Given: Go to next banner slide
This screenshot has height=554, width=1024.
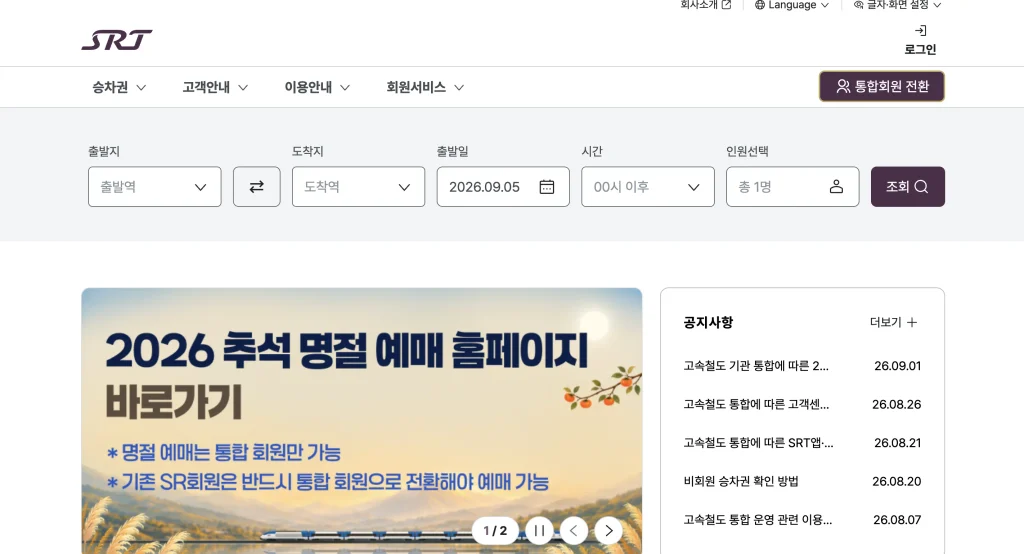Looking at the screenshot, I should pos(609,530).
